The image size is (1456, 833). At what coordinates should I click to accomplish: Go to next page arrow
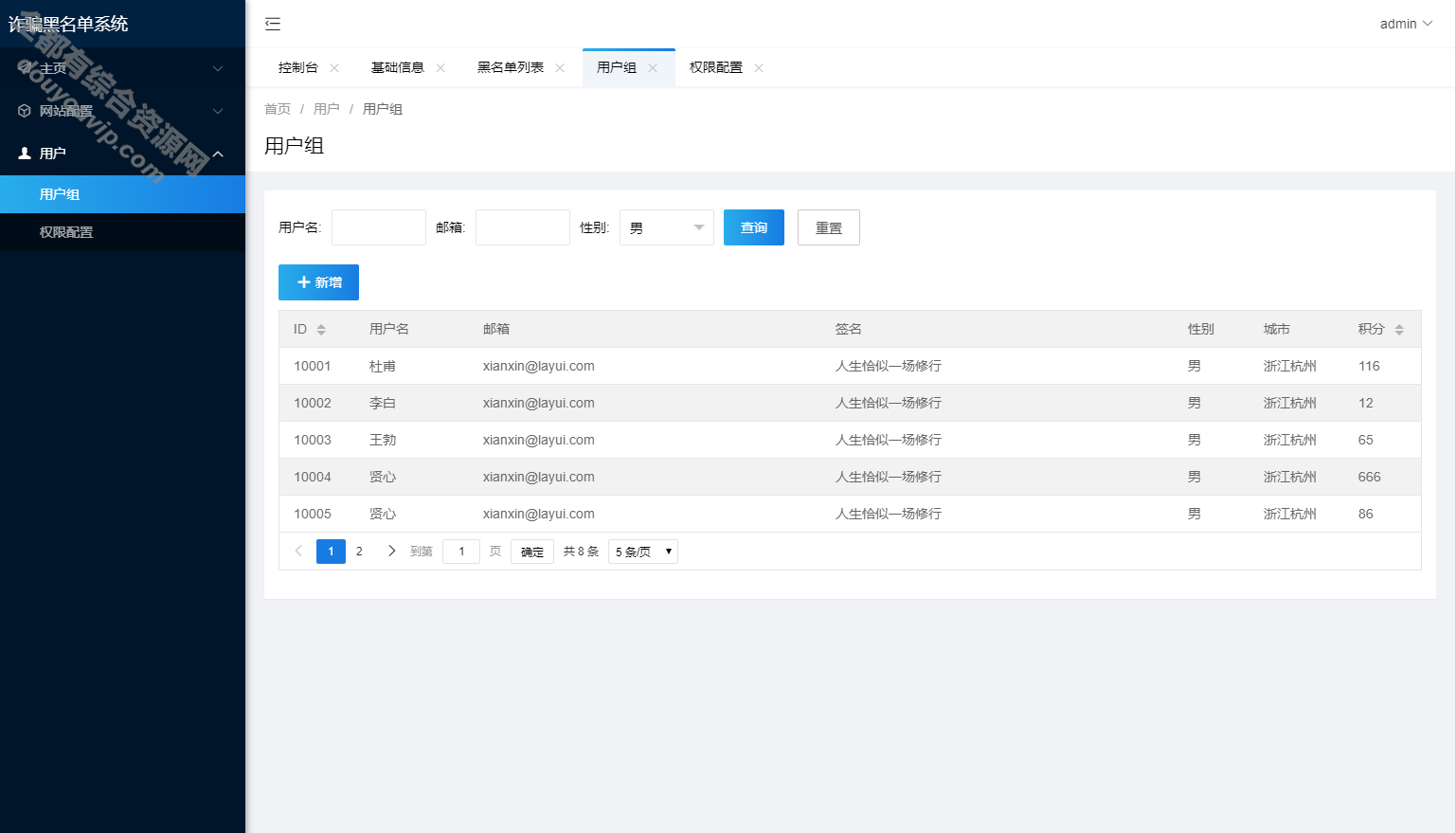[x=391, y=551]
